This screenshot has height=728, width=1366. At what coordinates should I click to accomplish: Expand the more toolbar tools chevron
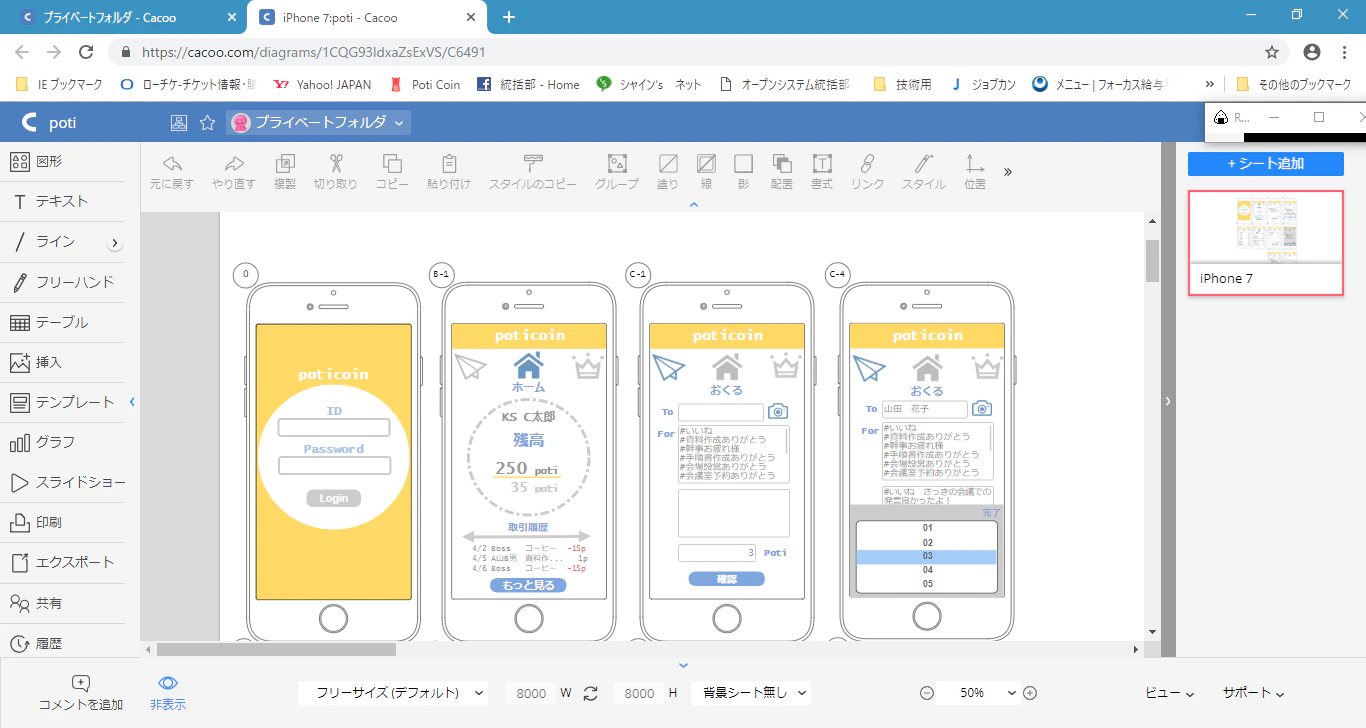(1008, 171)
